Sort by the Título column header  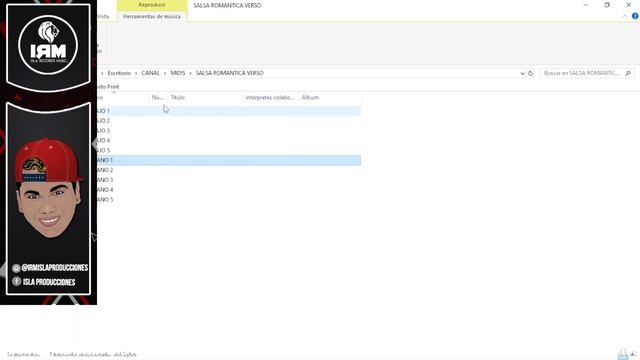click(204, 98)
